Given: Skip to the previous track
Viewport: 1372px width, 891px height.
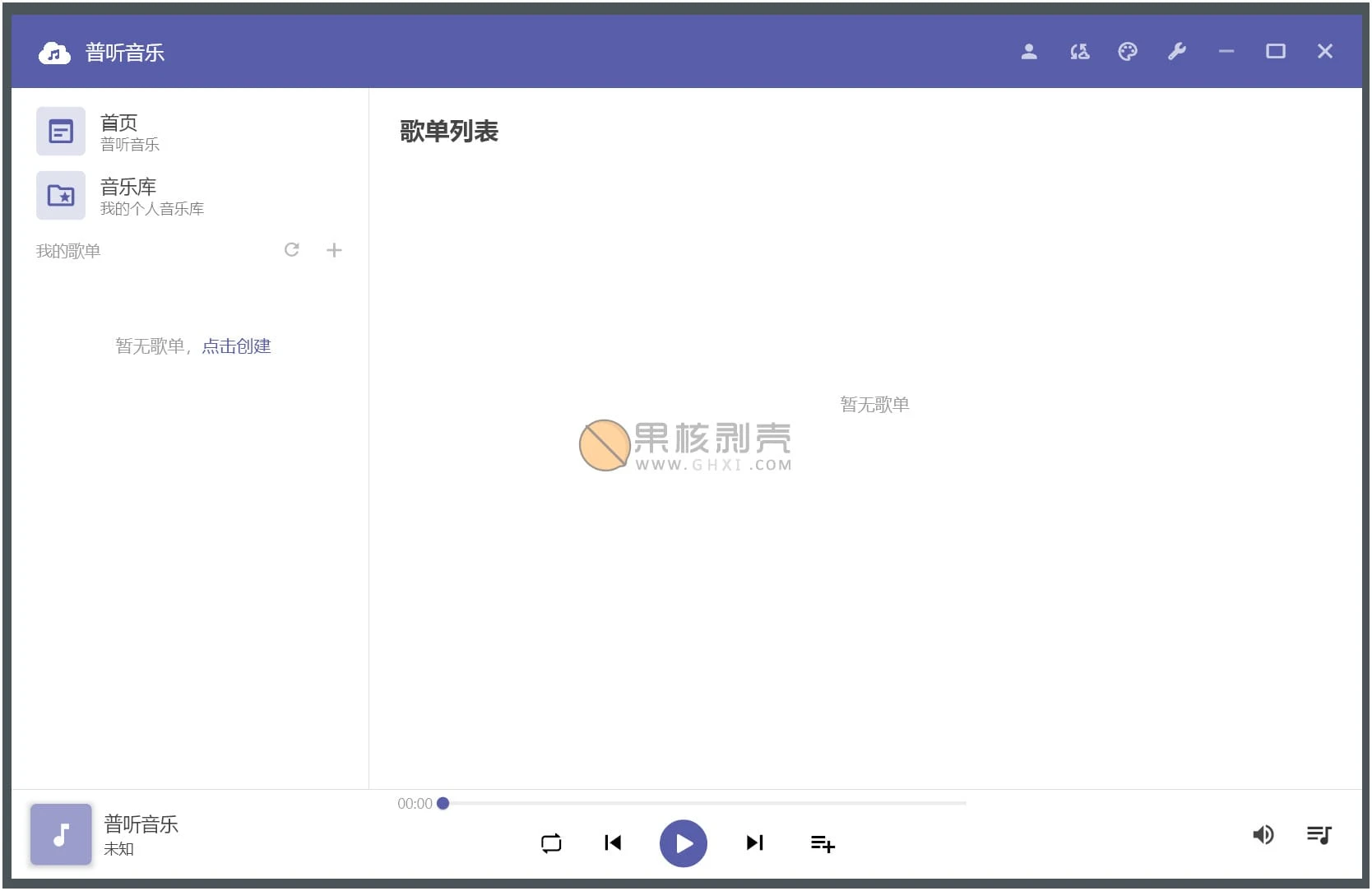Looking at the screenshot, I should [613, 843].
